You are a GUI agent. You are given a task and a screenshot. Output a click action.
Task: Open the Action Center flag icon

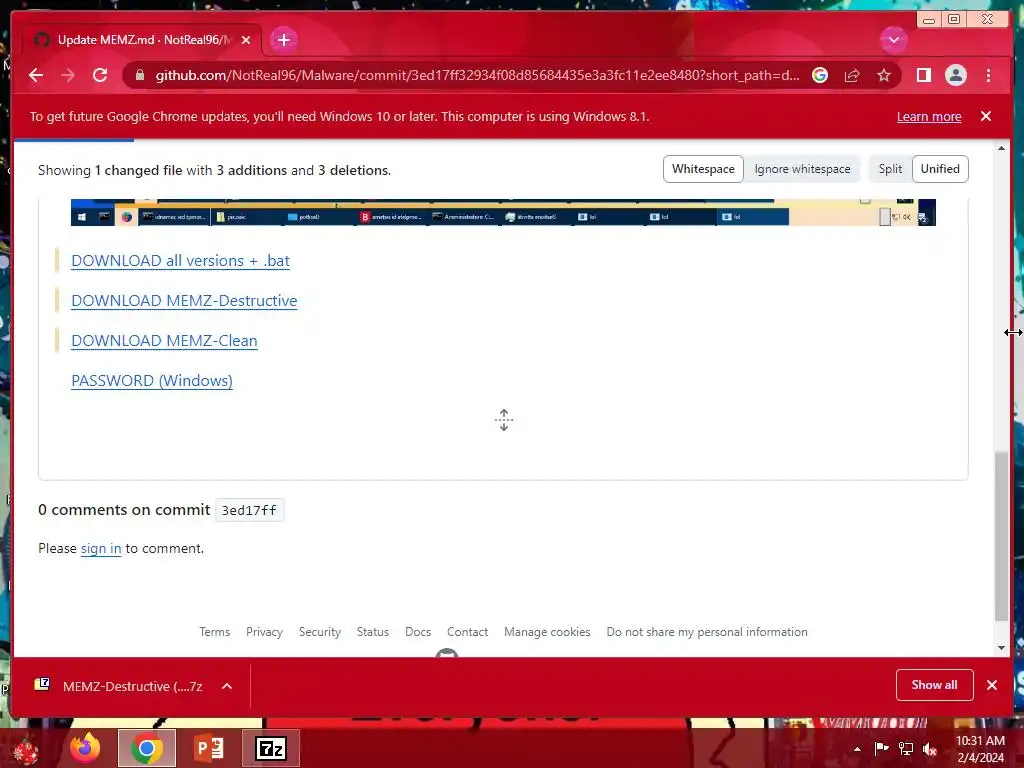coord(881,748)
